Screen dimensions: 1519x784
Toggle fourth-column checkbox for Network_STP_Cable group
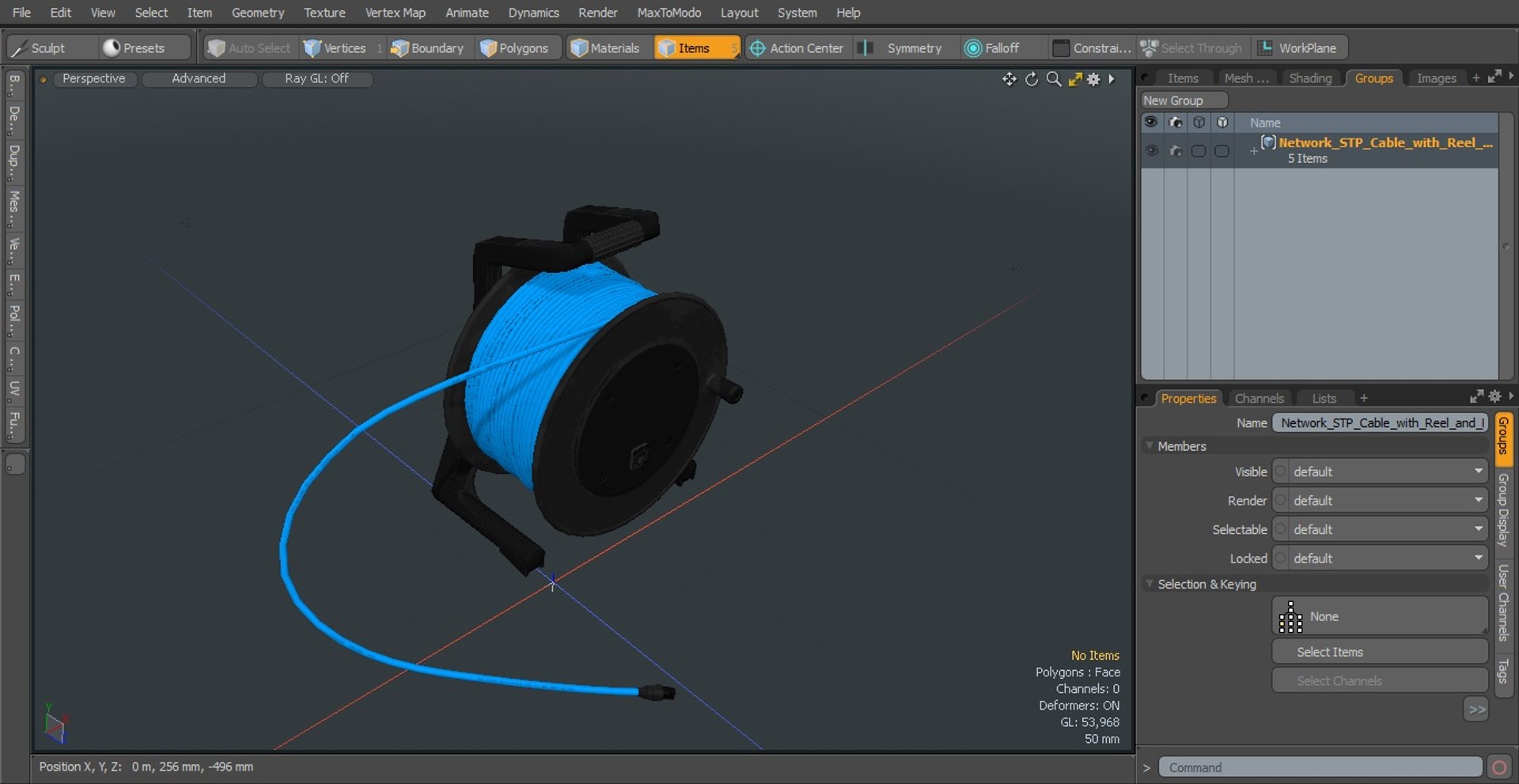pos(1222,150)
